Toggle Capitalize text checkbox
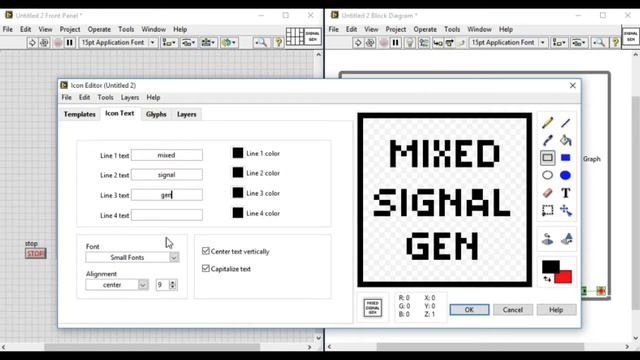Screen dimensions: 640x360 tap(206, 268)
